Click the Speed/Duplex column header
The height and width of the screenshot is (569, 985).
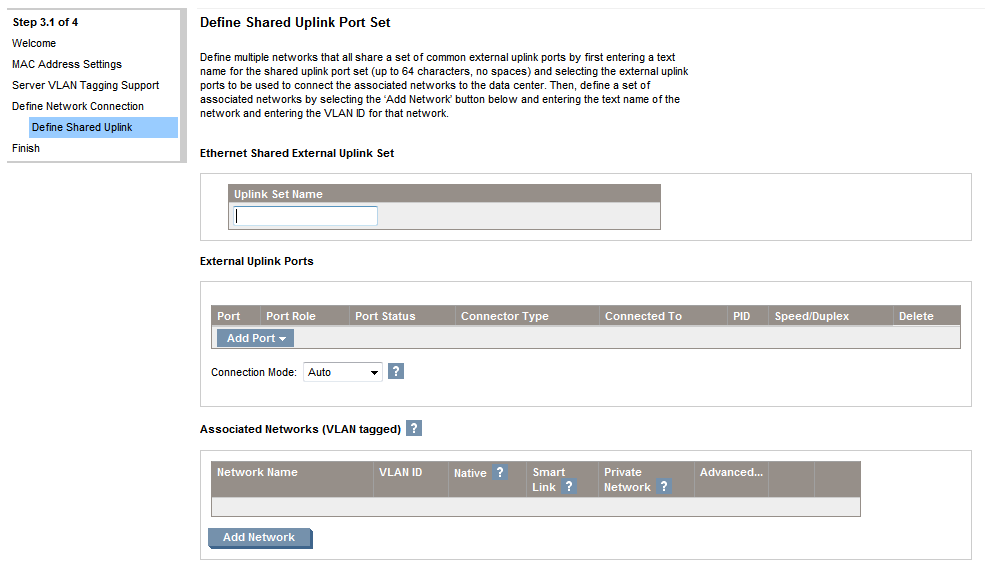(811, 316)
